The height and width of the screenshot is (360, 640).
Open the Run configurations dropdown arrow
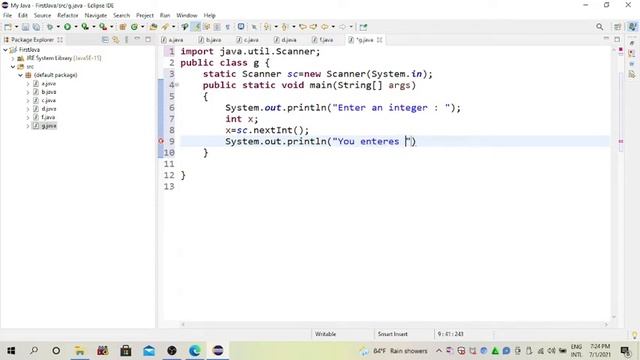[x=76, y=27]
